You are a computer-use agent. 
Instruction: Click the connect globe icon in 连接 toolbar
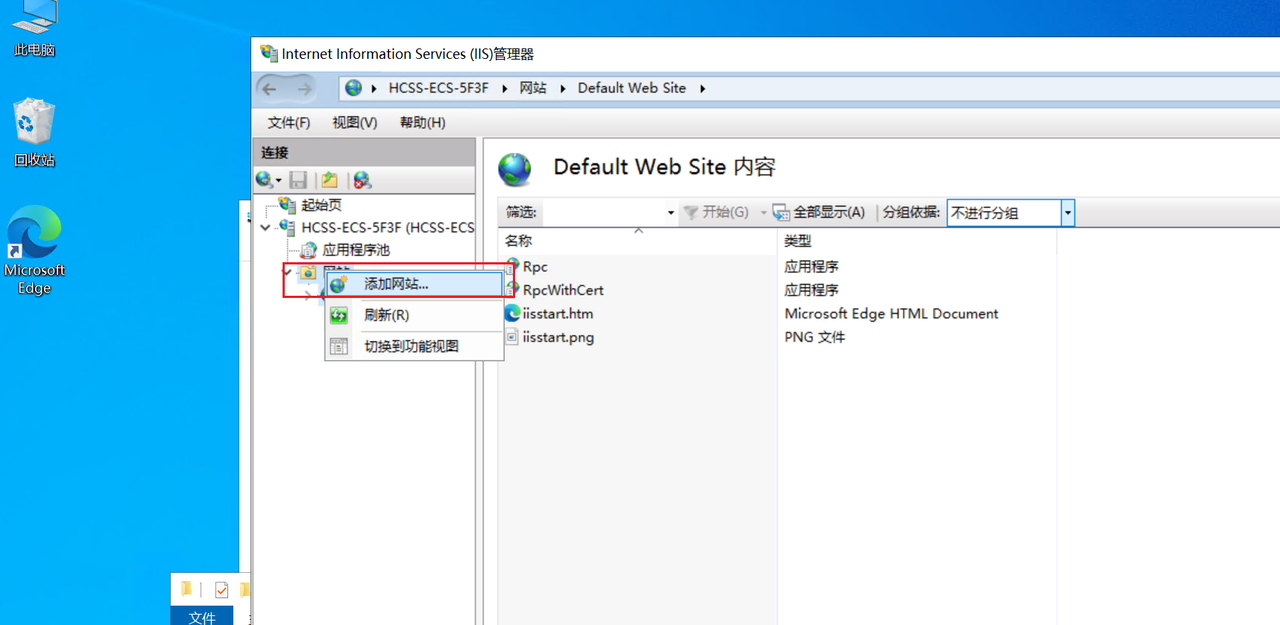click(x=264, y=180)
